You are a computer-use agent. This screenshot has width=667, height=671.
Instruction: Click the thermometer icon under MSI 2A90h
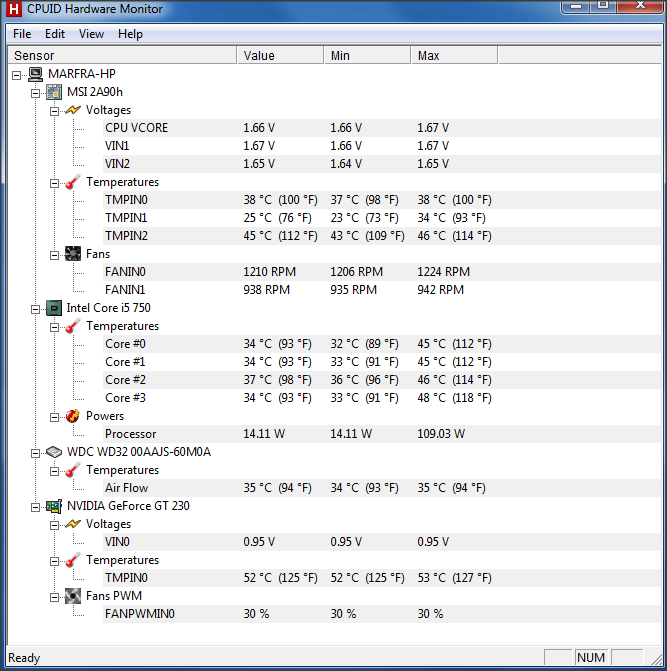coord(73,182)
